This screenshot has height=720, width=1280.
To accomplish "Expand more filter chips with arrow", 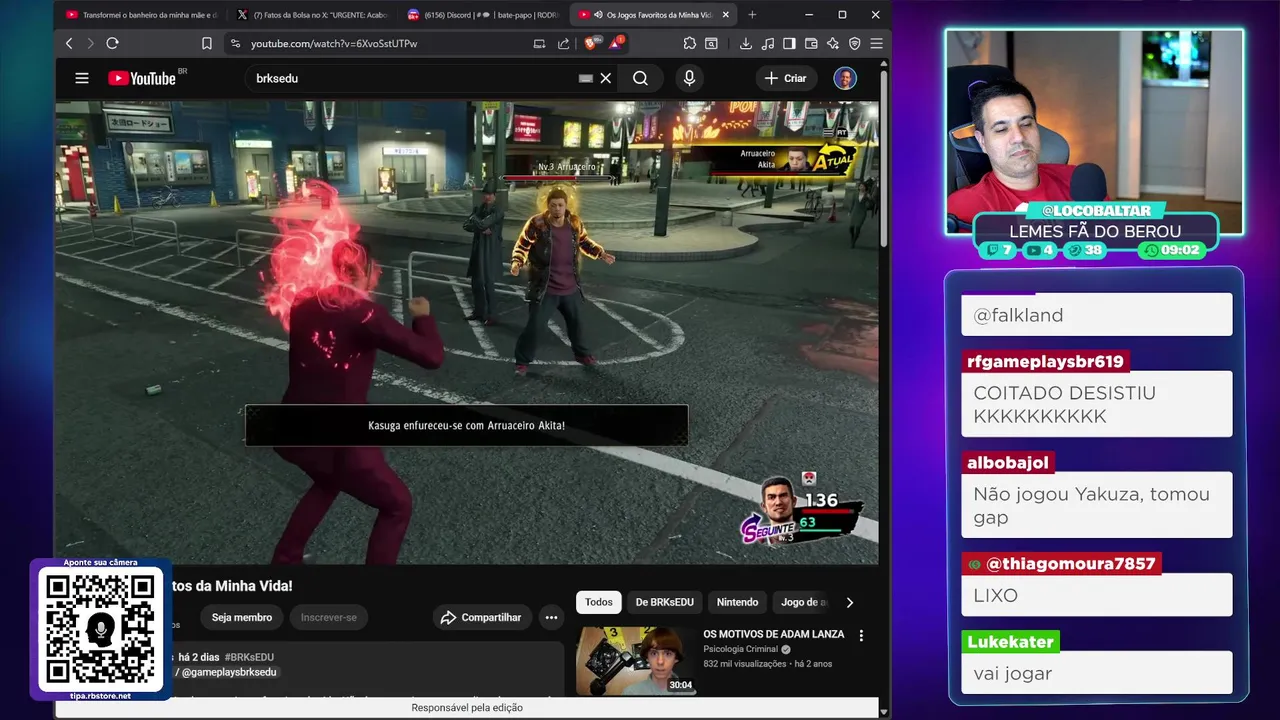I will (x=849, y=602).
